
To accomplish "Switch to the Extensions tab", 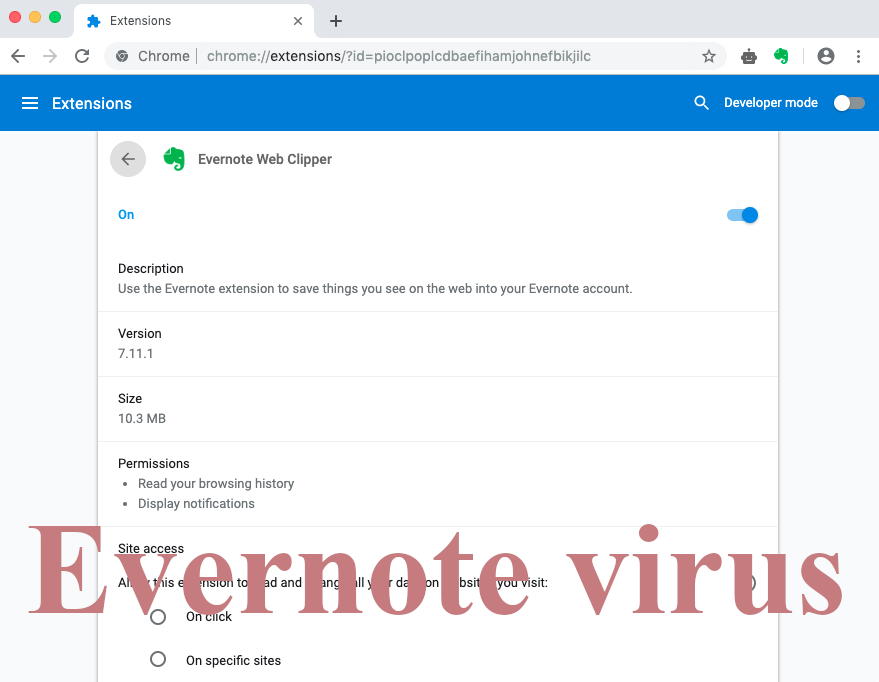I will point(180,21).
